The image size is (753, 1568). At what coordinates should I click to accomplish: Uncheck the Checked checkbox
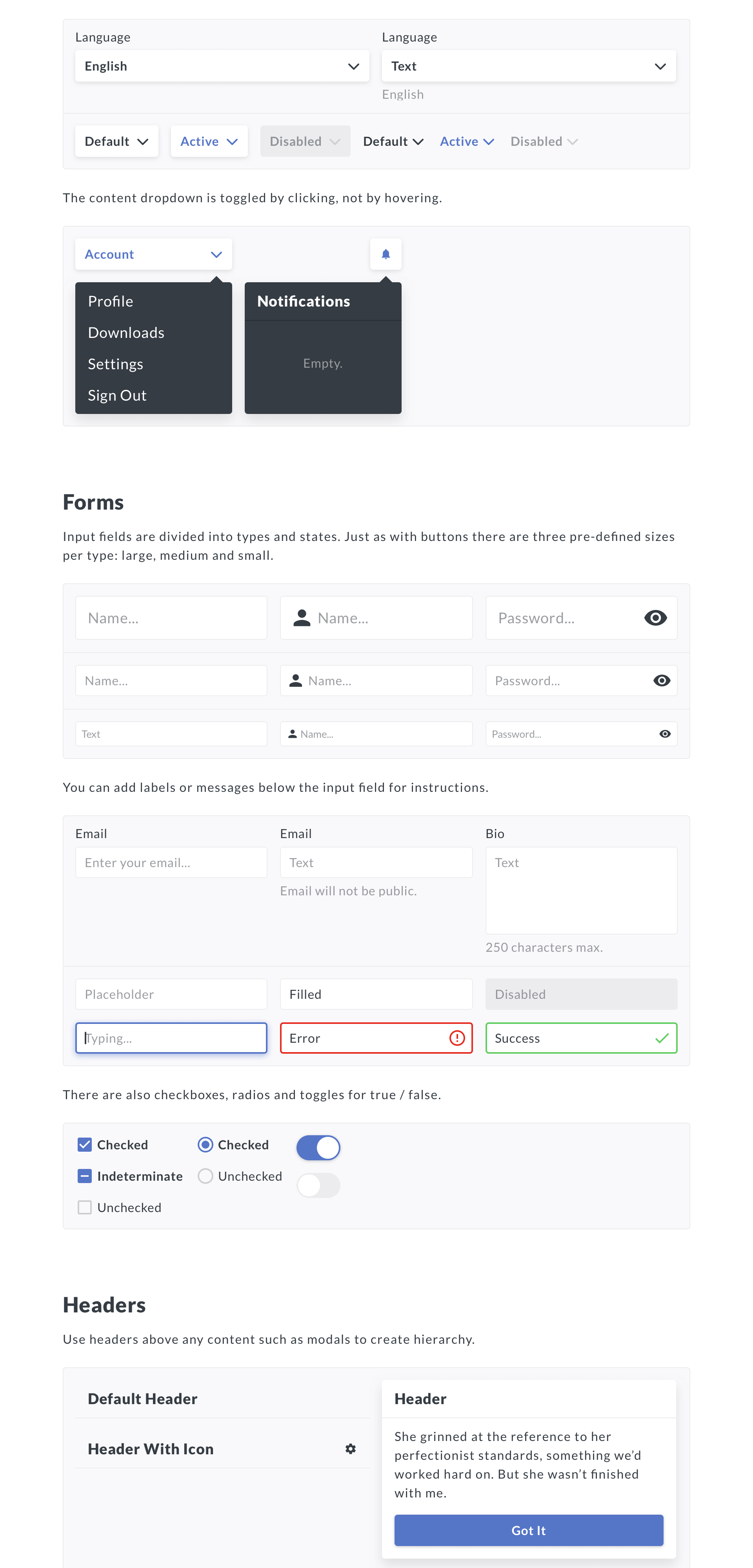pyautogui.click(x=85, y=1145)
